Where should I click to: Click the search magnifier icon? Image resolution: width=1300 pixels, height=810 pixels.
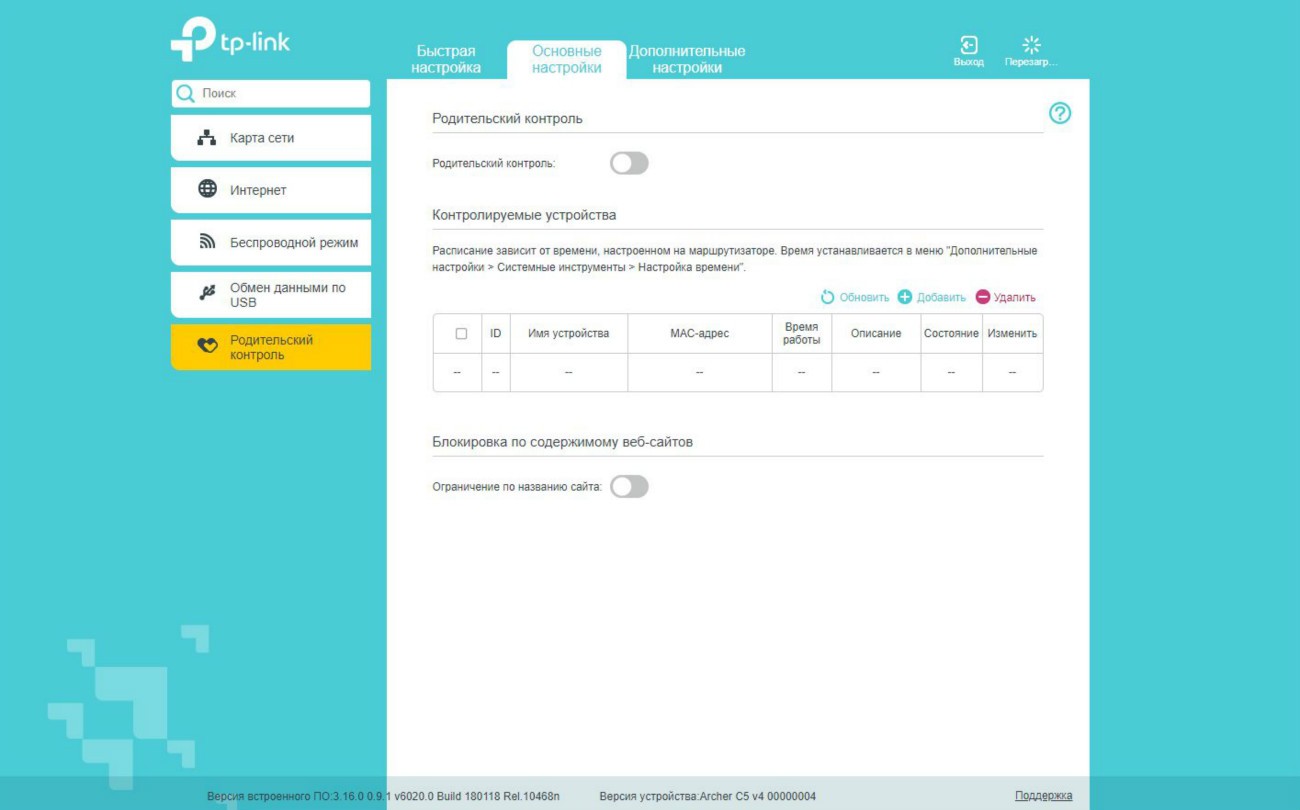pos(185,94)
